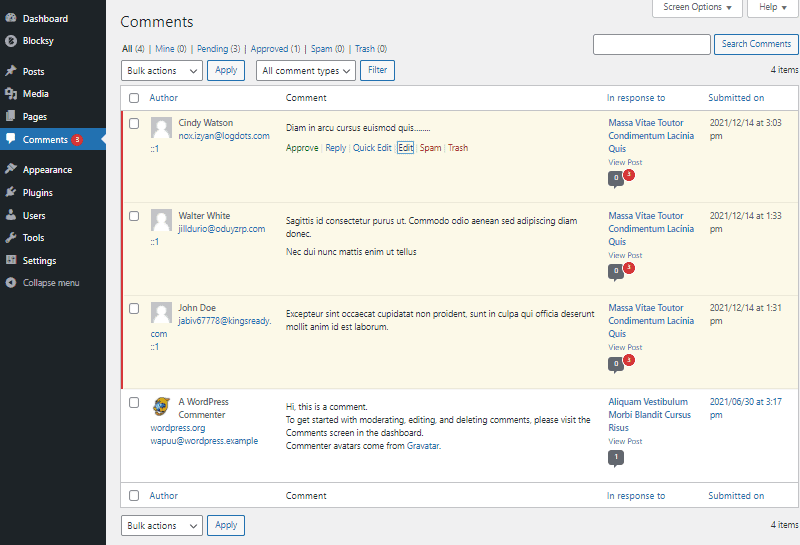Open Aliquam Vestibulum Morbi Blandit post link

pyautogui.click(x=649, y=414)
